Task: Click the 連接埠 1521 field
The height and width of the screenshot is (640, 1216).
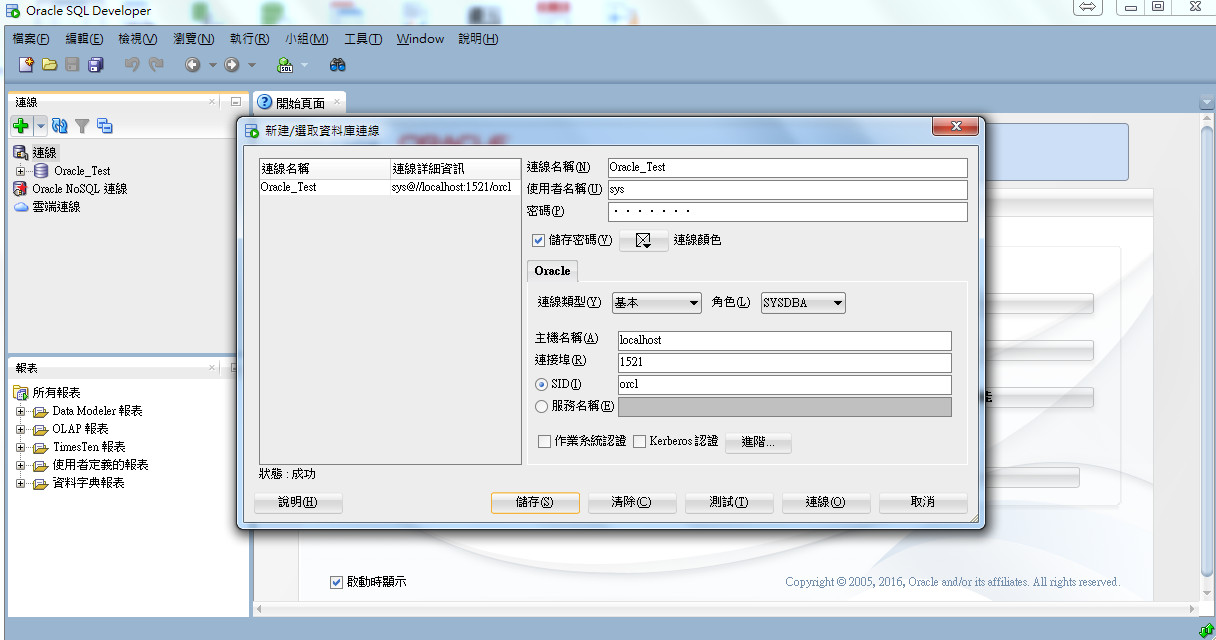Action: tap(784, 363)
